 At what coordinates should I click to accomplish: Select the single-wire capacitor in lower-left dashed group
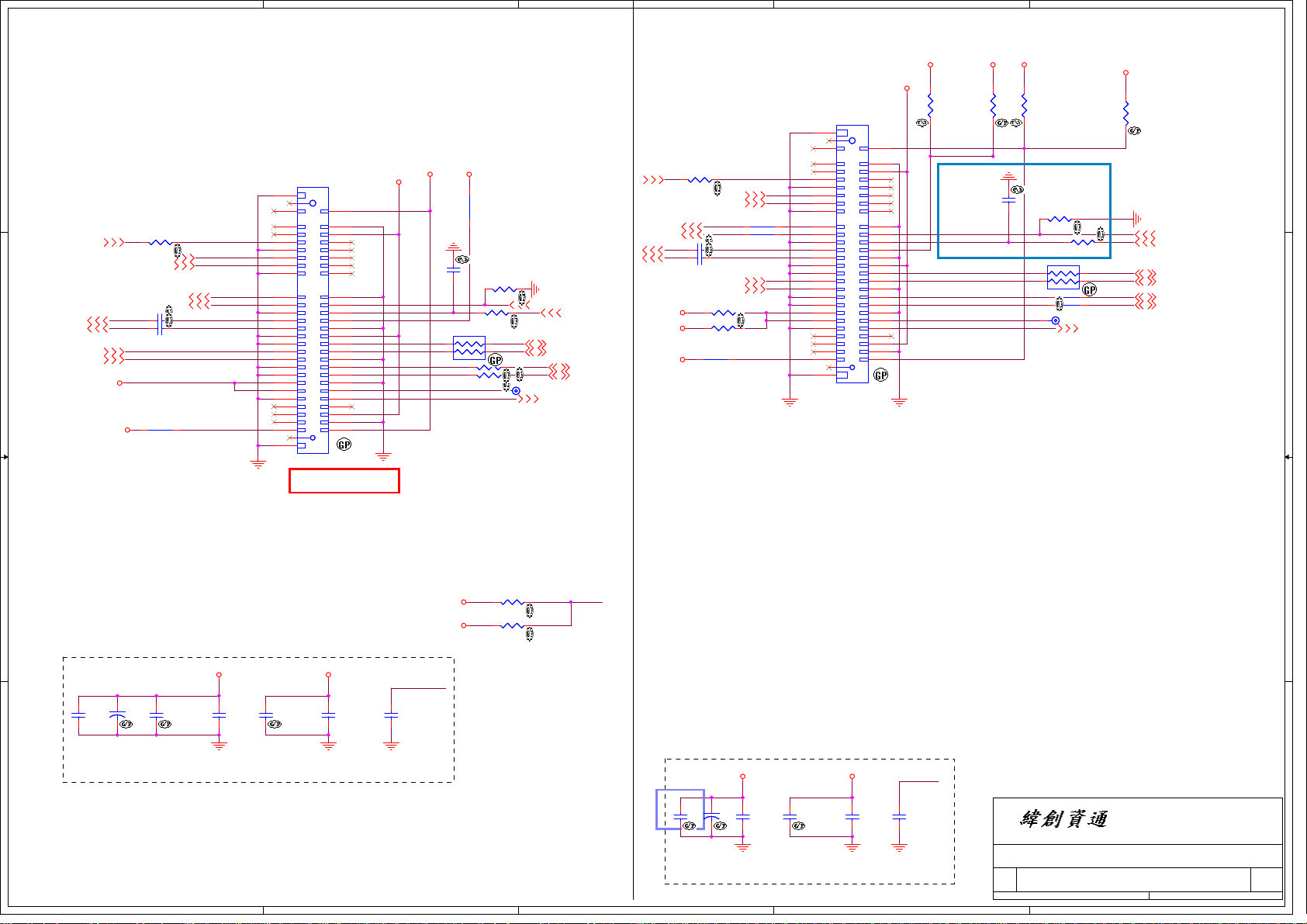pos(391,715)
